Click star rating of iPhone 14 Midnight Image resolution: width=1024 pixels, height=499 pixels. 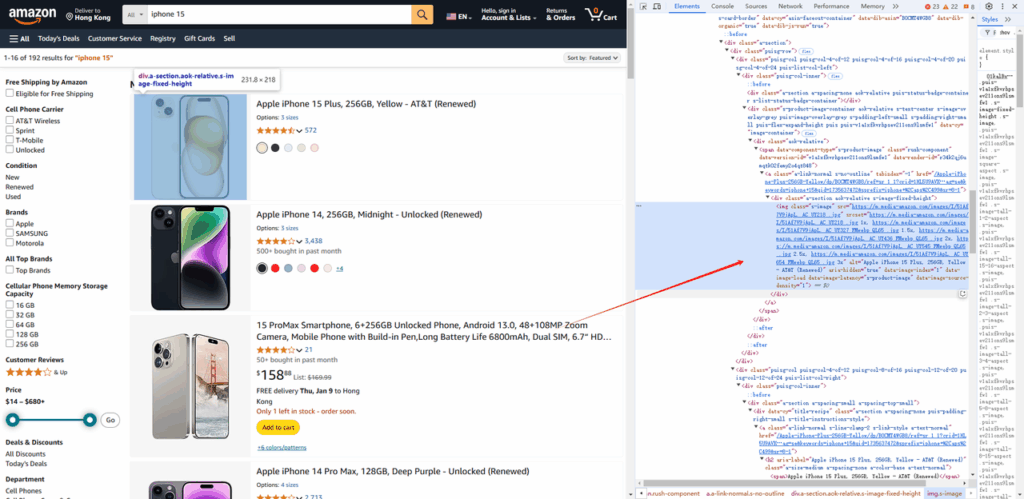(x=276, y=241)
